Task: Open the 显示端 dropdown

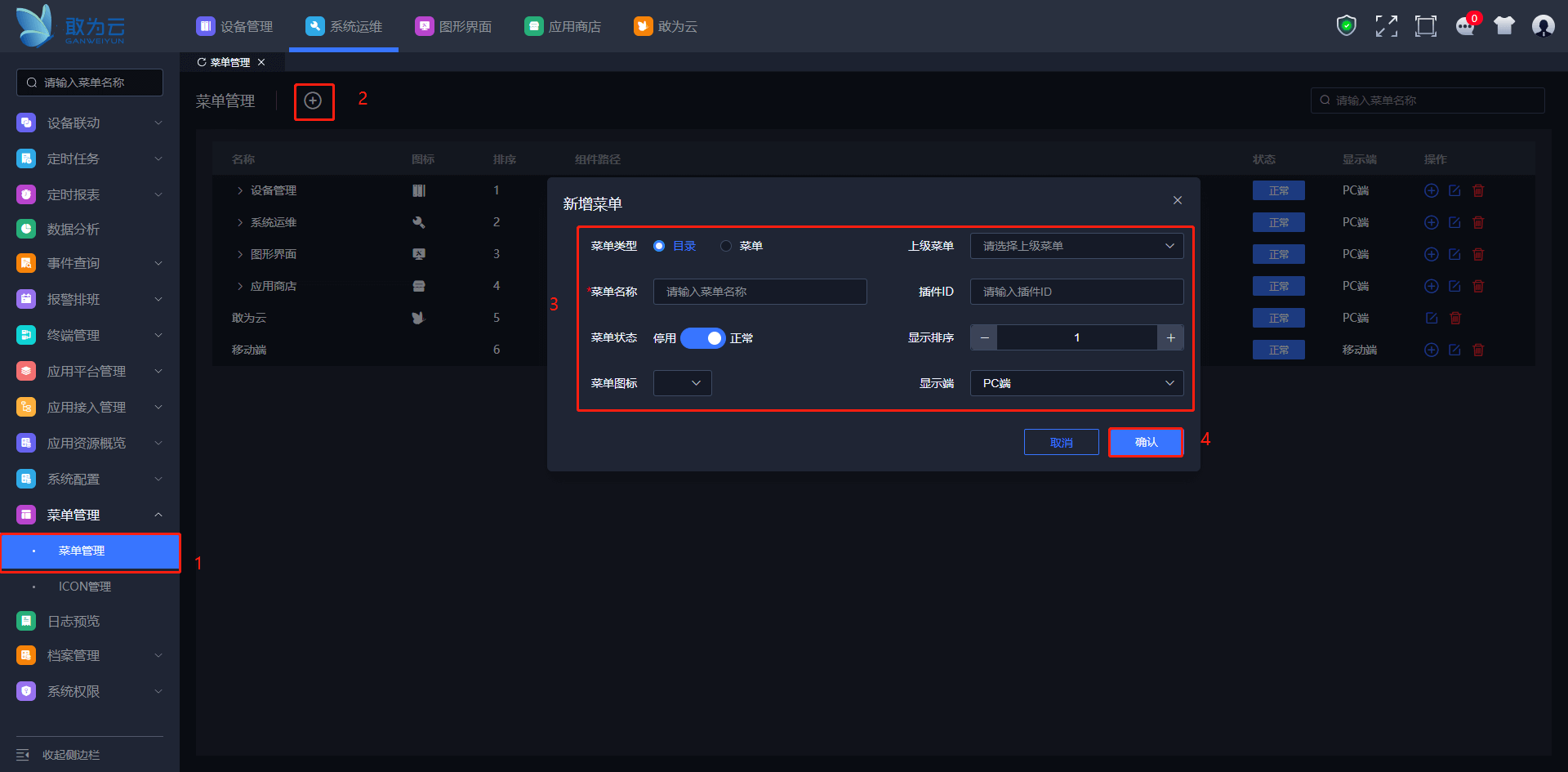Action: coord(1076,383)
